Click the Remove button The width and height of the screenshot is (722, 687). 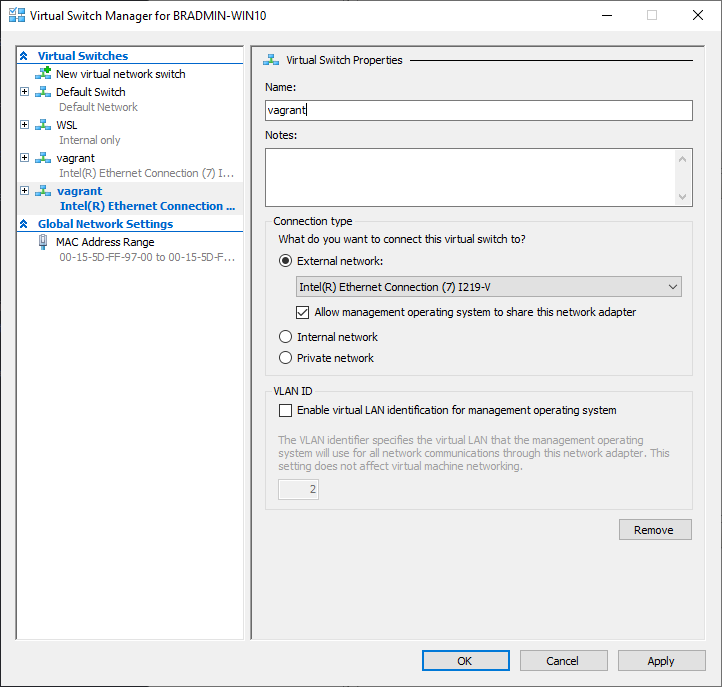pyautogui.click(x=654, y=530)
